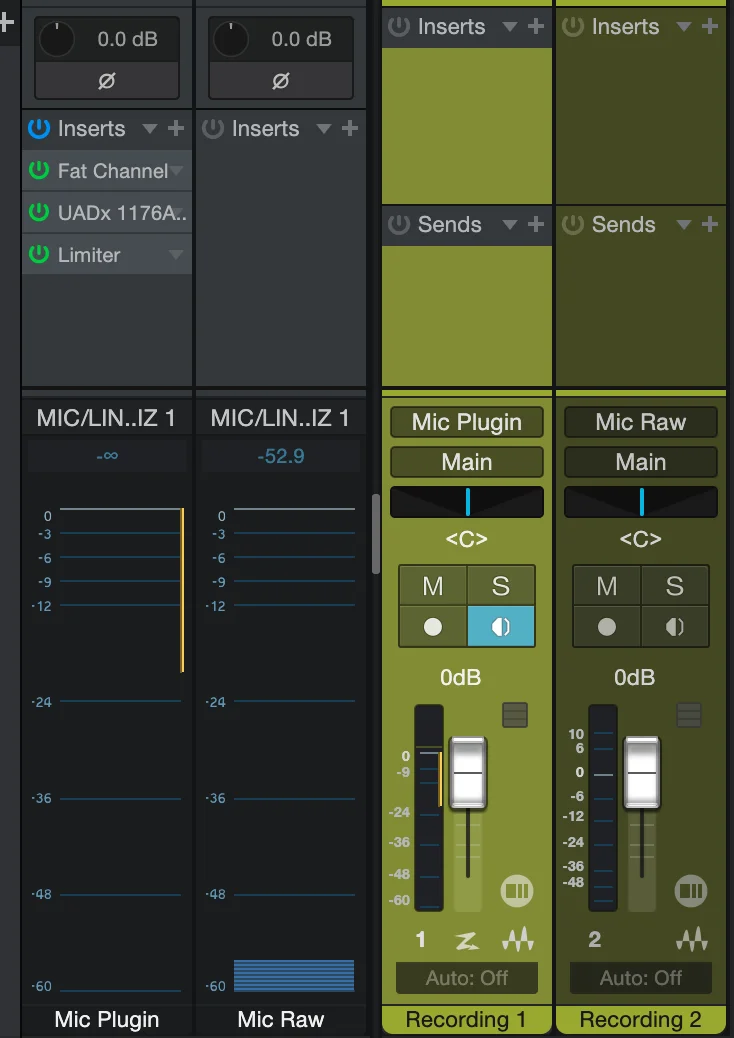Open MIC/LIN hardware input of Mic Plugin
Viewport: 734px width, 1038px height.
[x=106, y=418]
